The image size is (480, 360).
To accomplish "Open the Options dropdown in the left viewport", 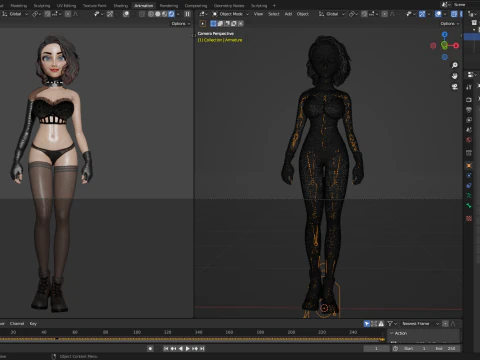I will 181,24.
